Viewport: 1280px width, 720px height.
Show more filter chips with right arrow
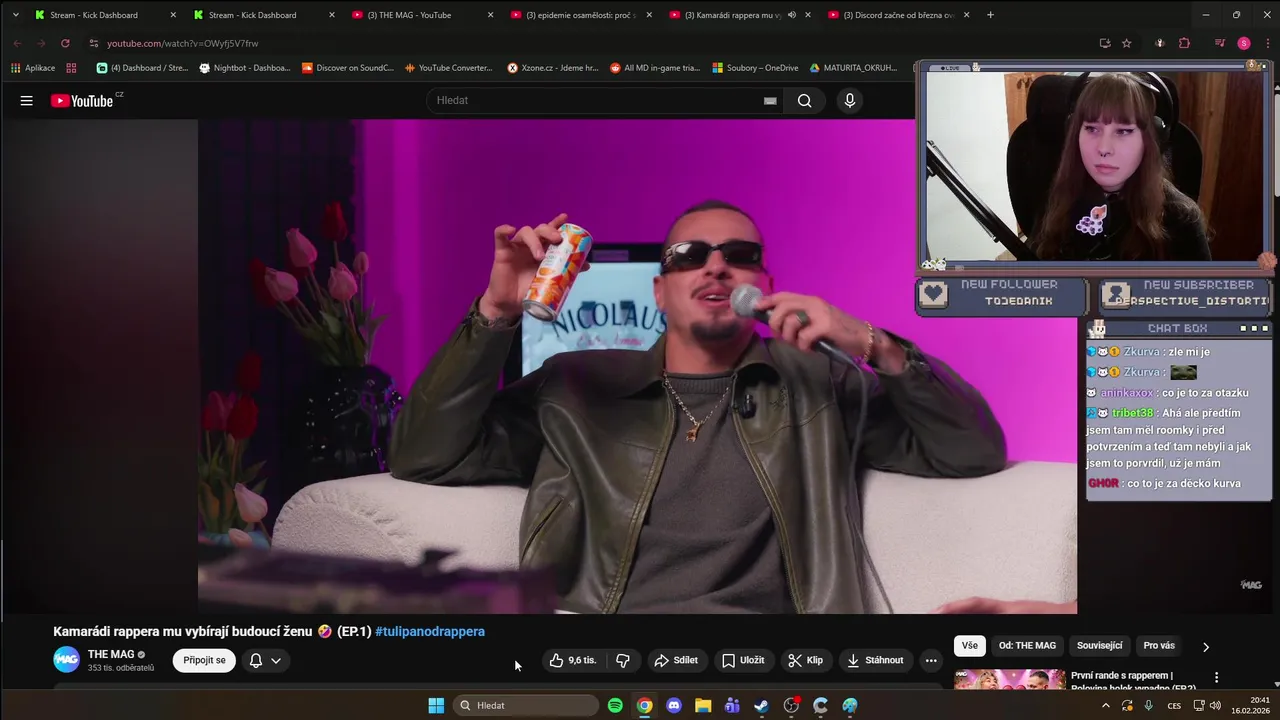click(1205, 647)
